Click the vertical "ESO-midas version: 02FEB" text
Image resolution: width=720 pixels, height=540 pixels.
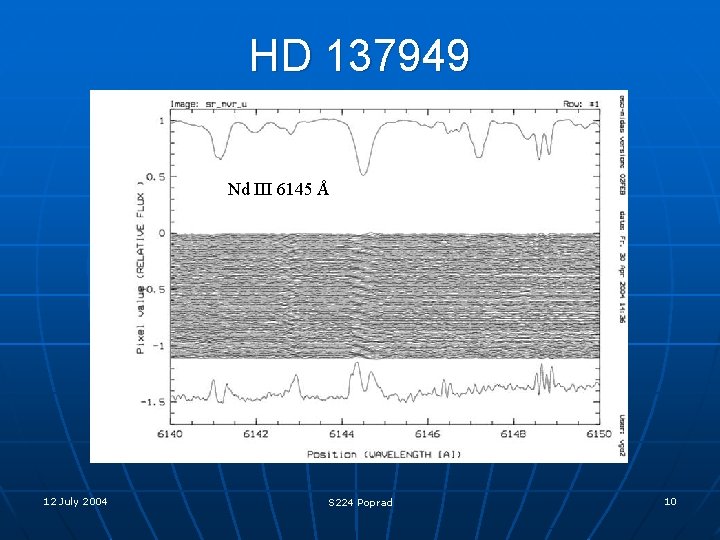coord(622,145)
